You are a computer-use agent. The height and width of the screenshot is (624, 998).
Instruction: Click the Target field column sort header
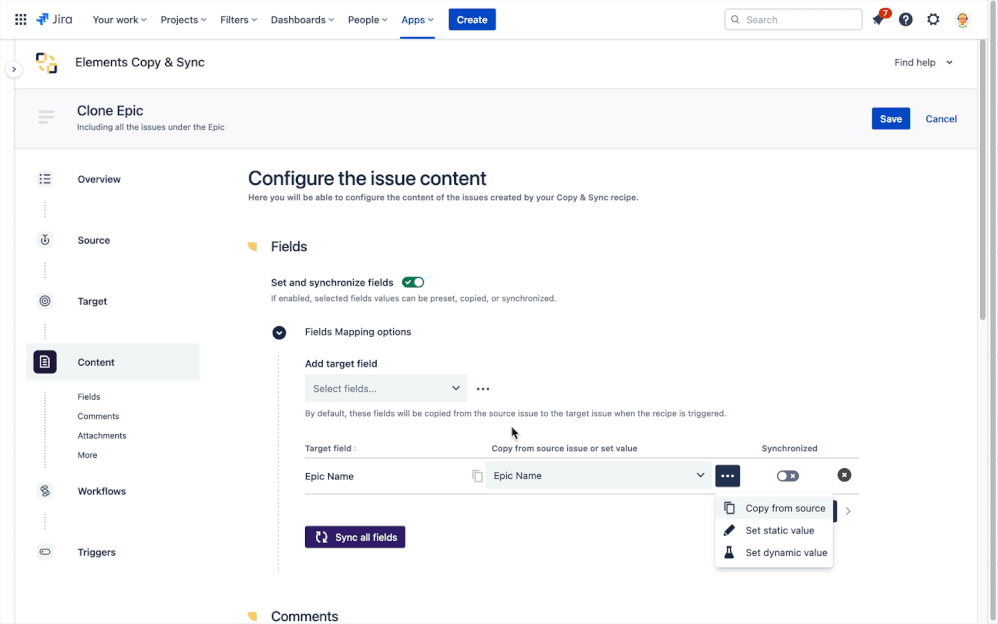tap(330, 448)
